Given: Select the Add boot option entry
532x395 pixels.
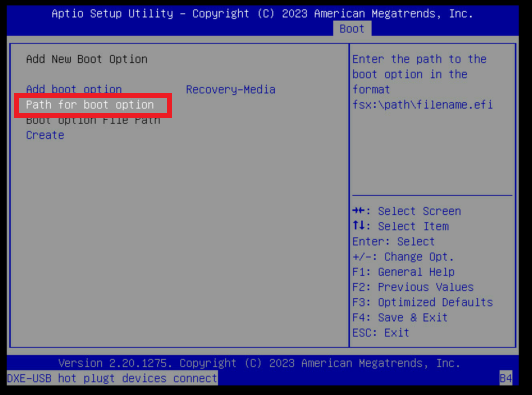Looking at the screenshot, I should point(74,89).
